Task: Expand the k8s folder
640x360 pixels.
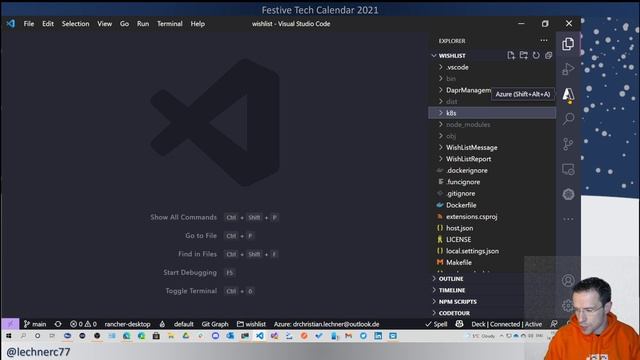Action: 492,113
